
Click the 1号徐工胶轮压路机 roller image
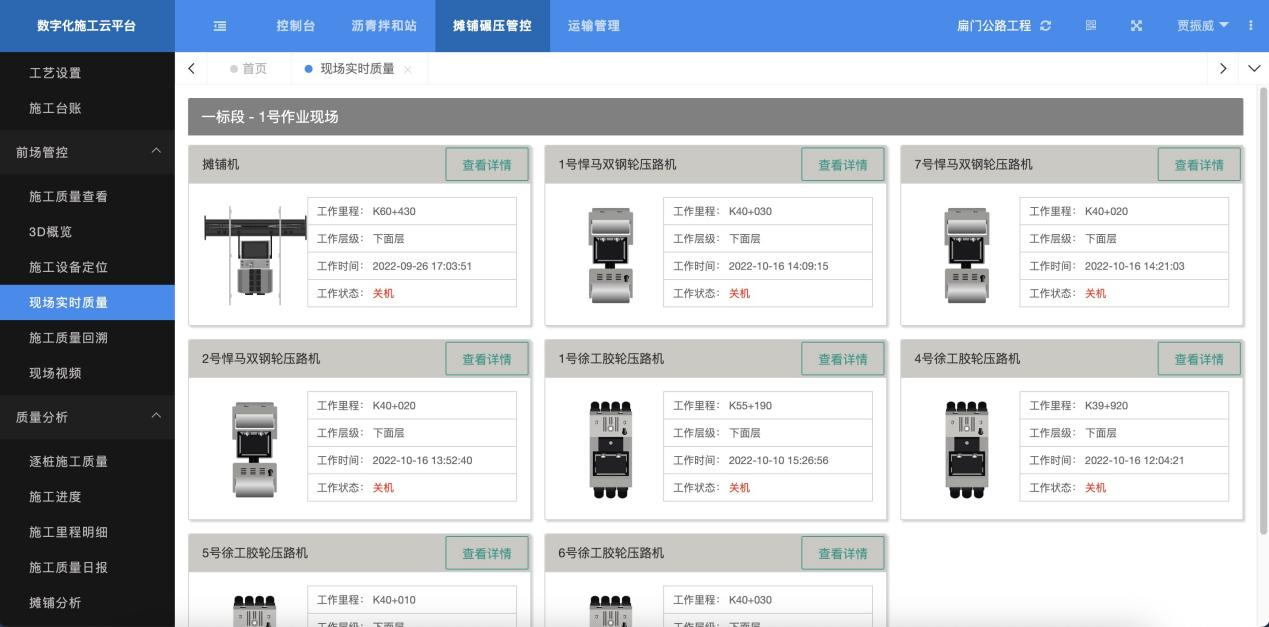[610, 448]
